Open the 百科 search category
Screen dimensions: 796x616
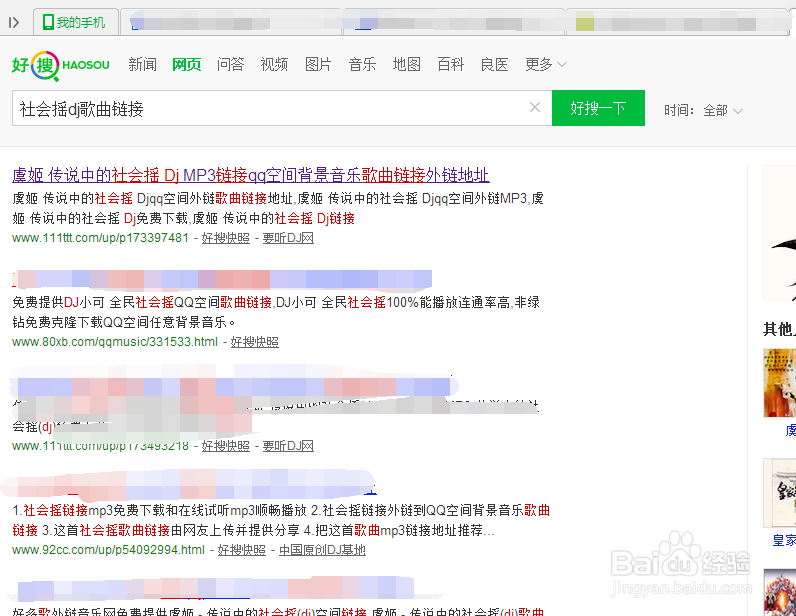coord(451,64)
